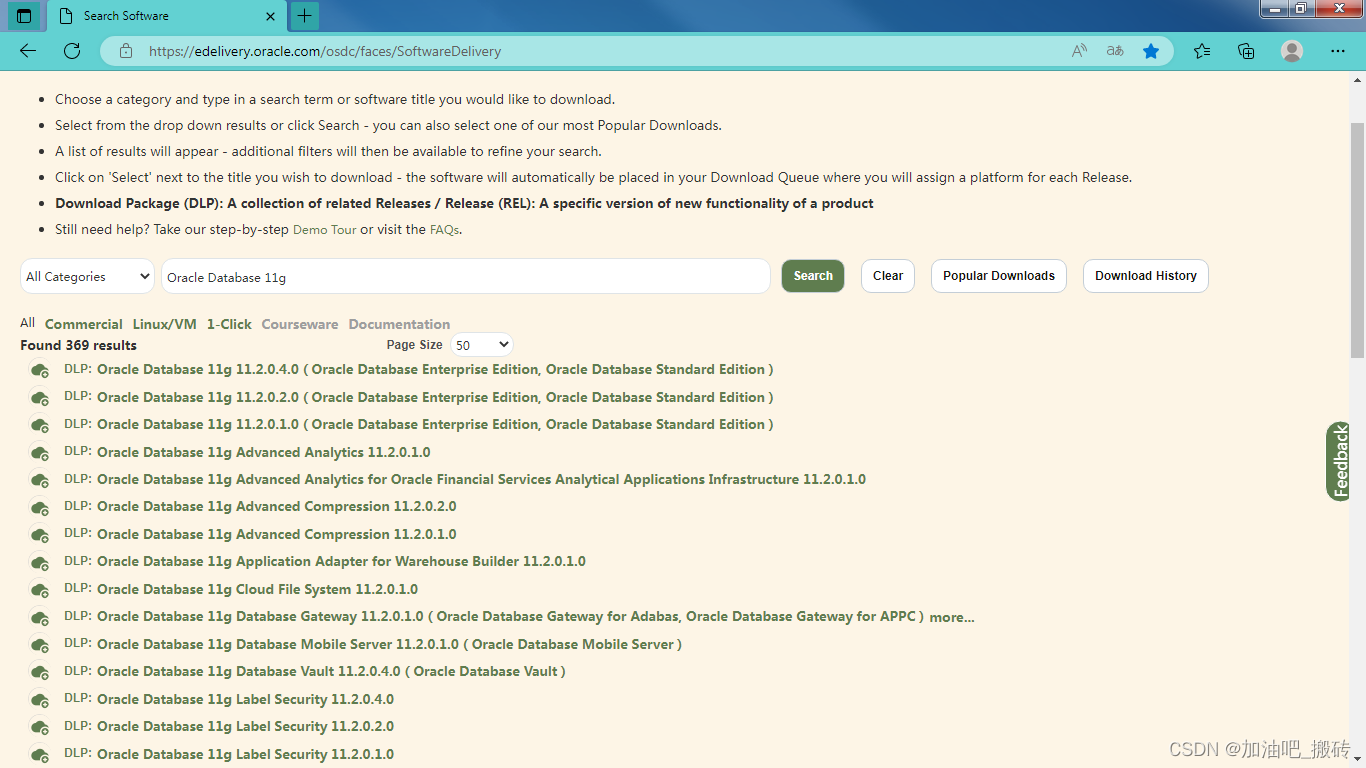Open the translate page icon

1114,51
